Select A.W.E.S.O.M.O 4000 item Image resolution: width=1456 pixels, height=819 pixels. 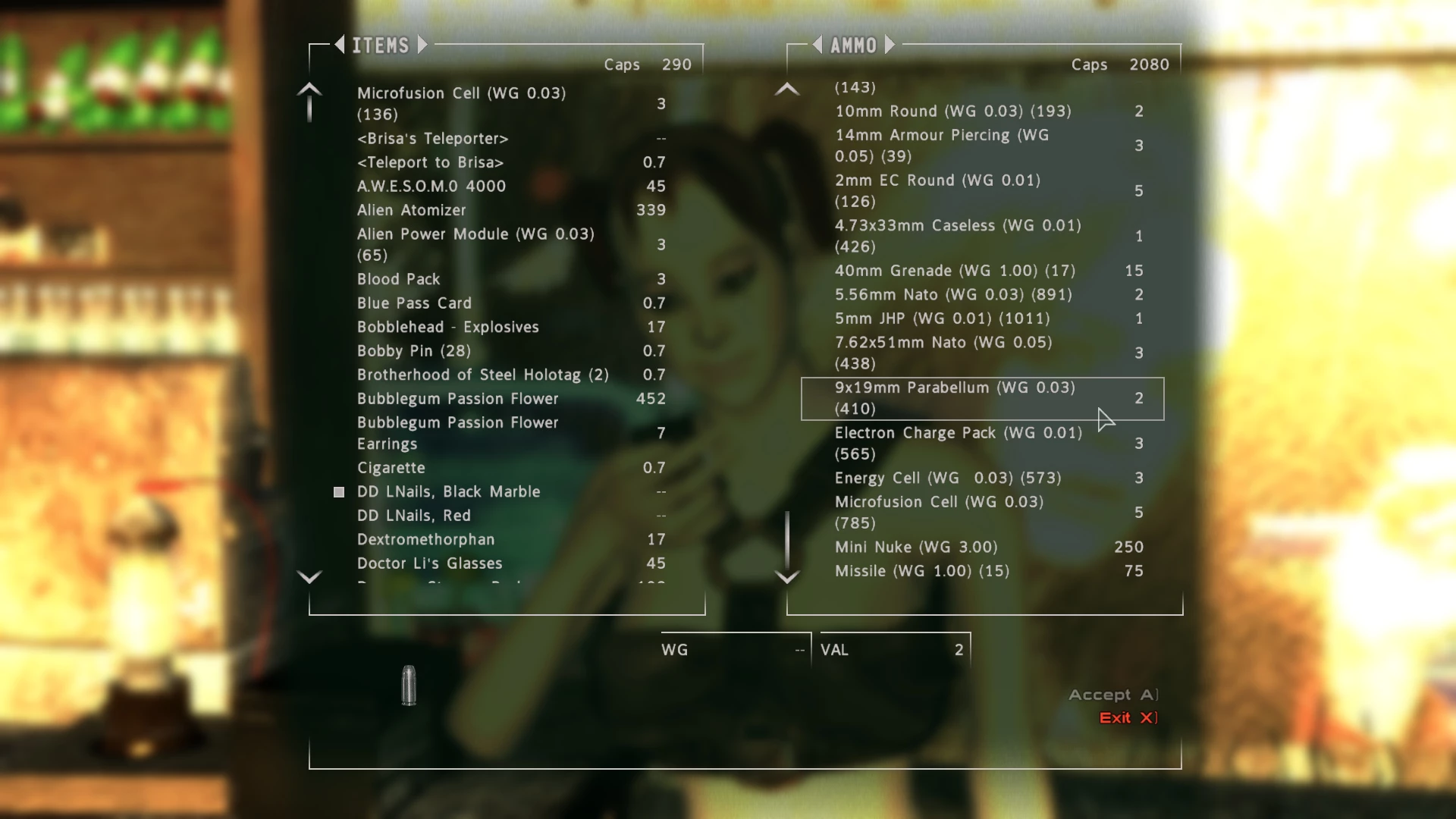coord(512,187)
